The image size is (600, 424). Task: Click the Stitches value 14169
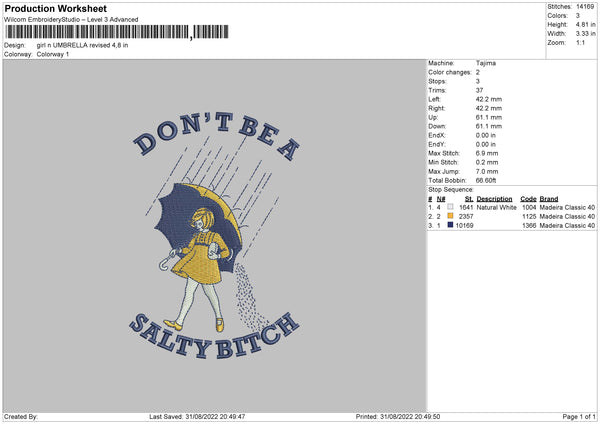point(585,7)
